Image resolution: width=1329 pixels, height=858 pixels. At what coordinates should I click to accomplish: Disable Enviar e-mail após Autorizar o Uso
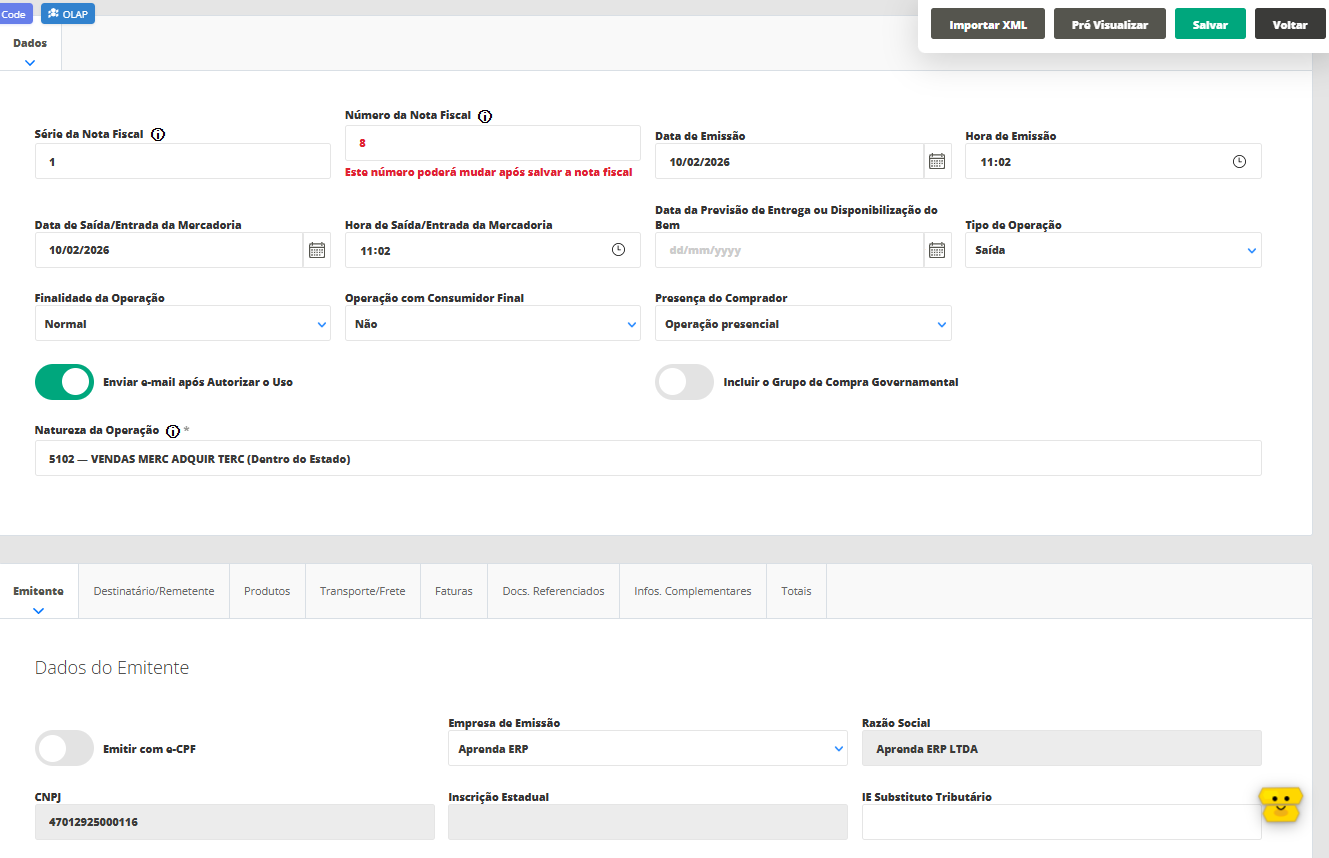tap(64, 382)
